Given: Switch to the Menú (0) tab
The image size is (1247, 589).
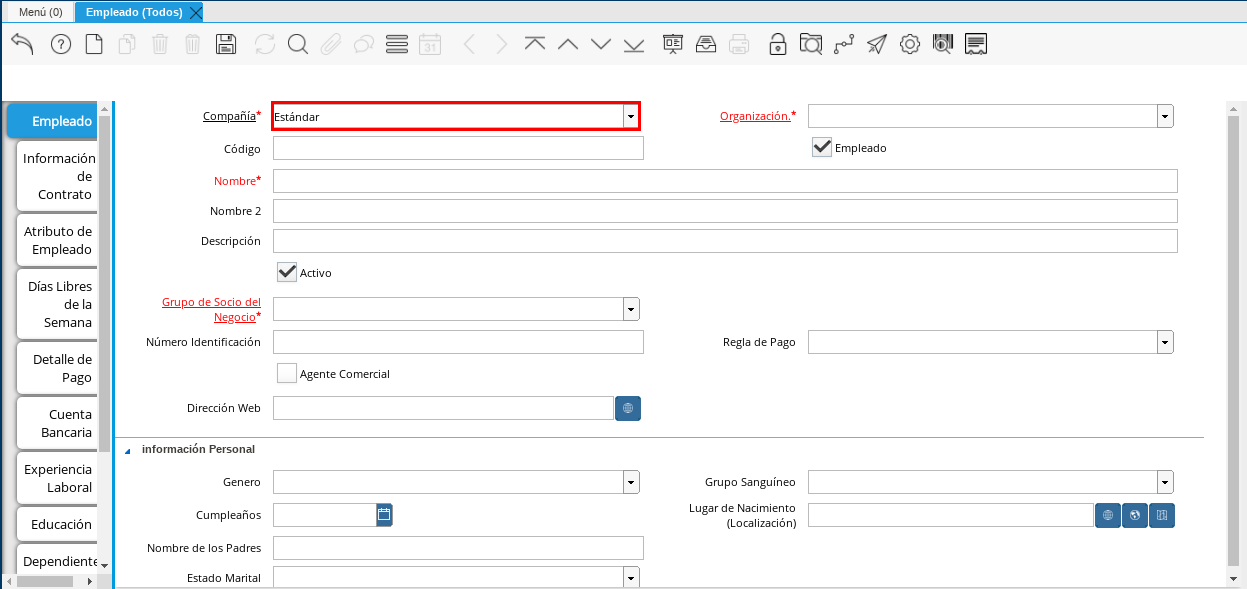Looking at the screenshot, I should click(40, 12).
